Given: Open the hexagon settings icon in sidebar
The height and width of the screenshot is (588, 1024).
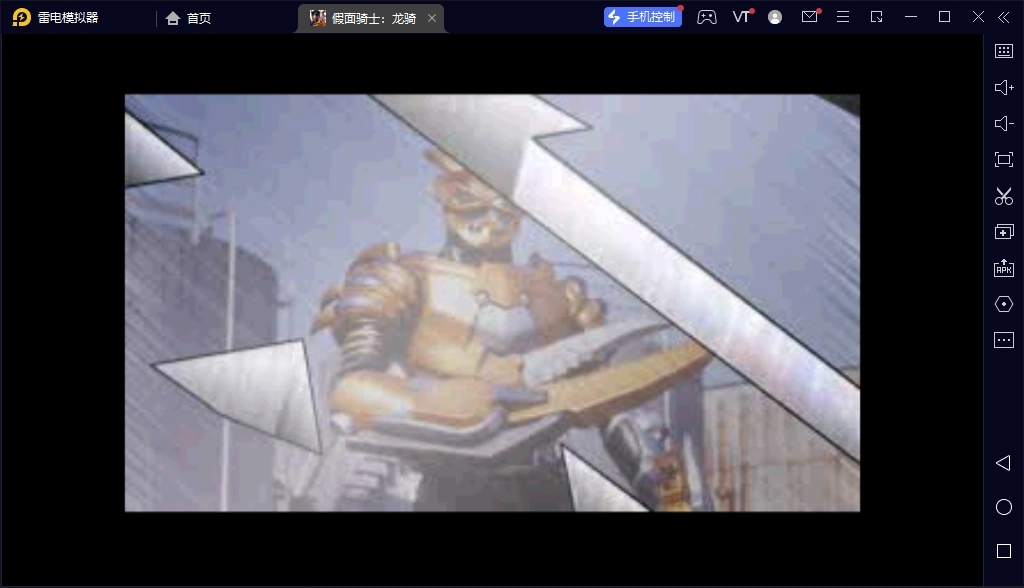Looking at the screenshot, I should pyautogui.click(x=1004, y=304).
